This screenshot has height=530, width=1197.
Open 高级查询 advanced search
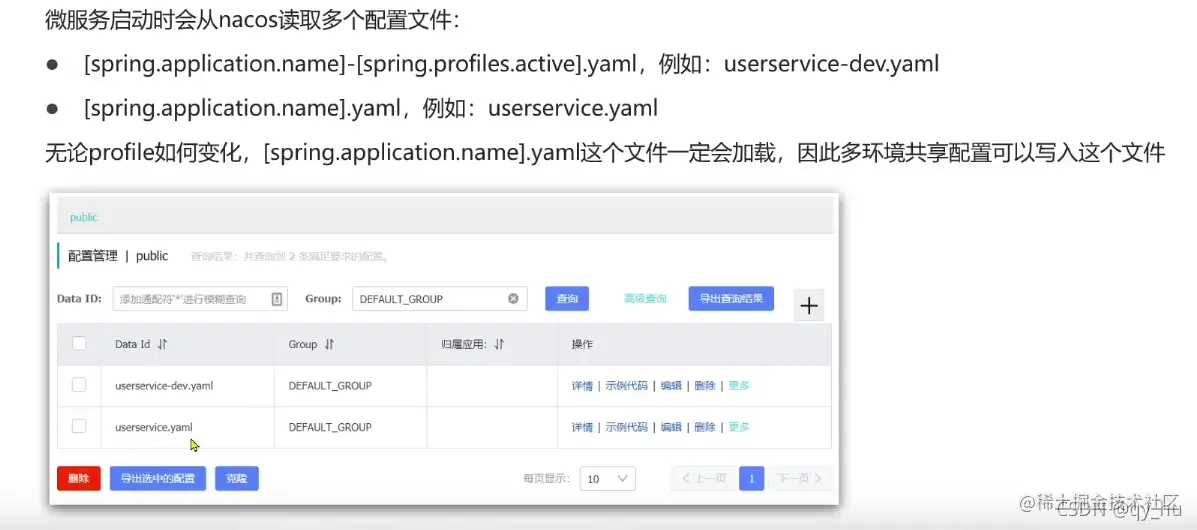[x=645, y=299]
